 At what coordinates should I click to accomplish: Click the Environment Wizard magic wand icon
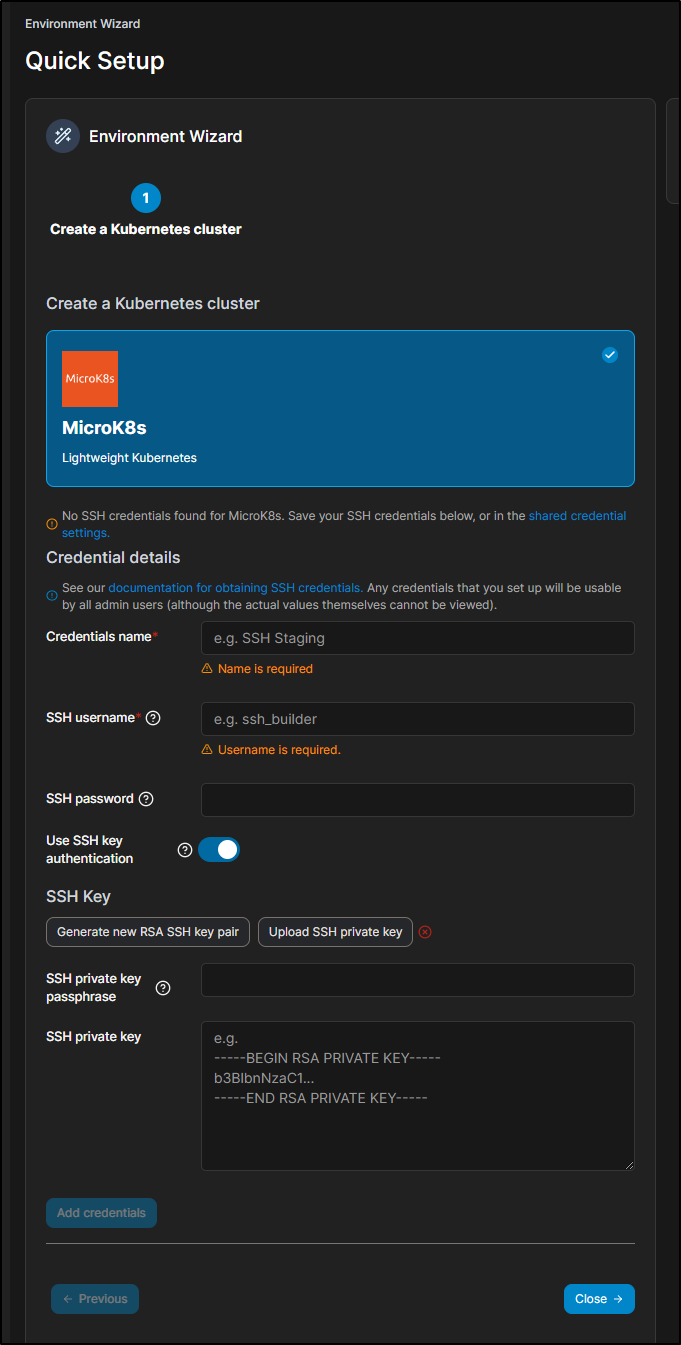pos(63,136)
